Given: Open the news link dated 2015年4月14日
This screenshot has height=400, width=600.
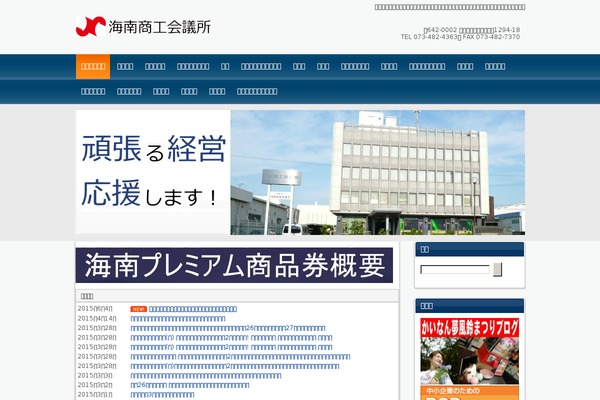Looking at the screenshot, I should pos(178,318).
